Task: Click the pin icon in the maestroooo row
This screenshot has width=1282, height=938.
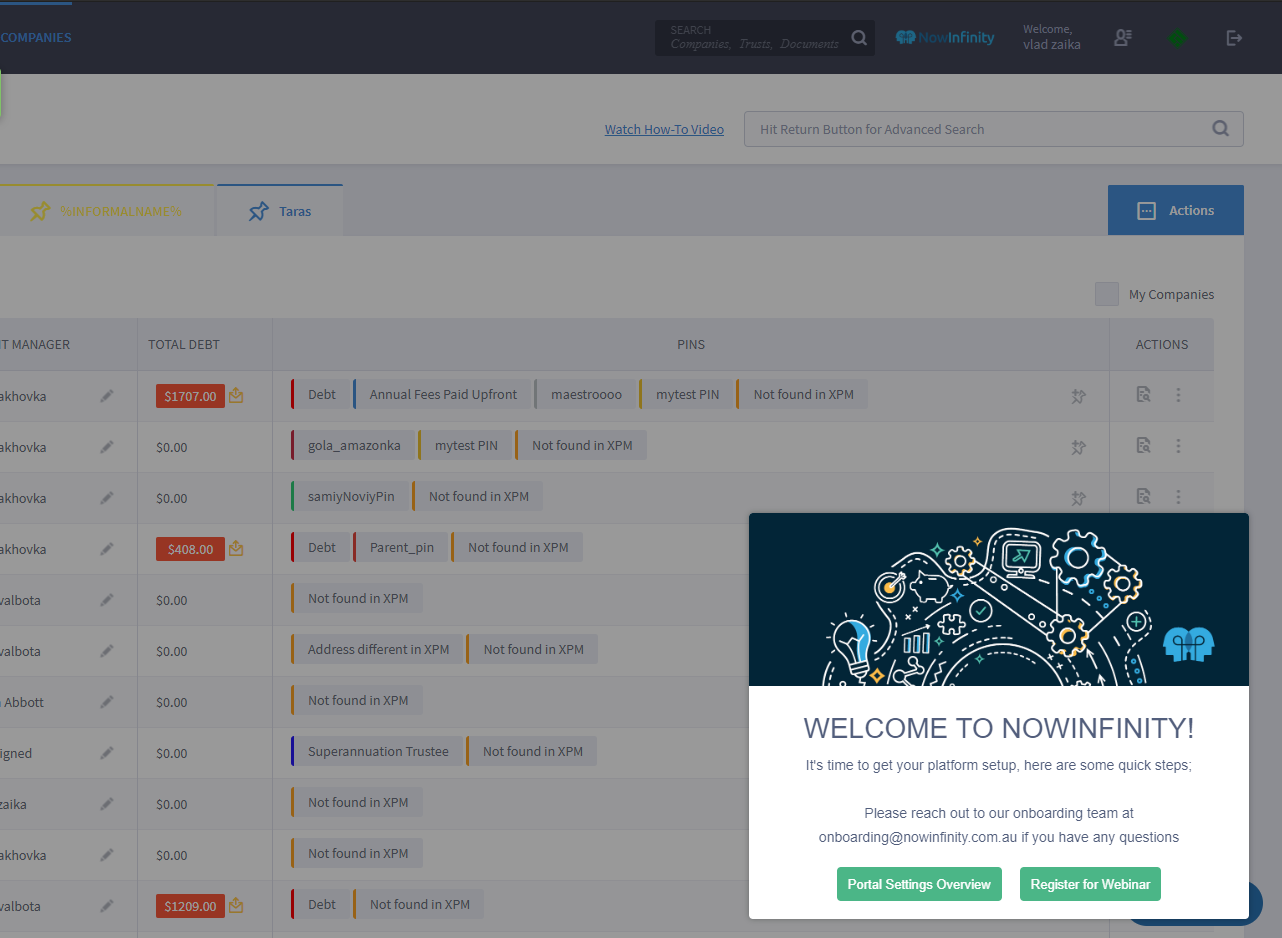Action: 1078,396
